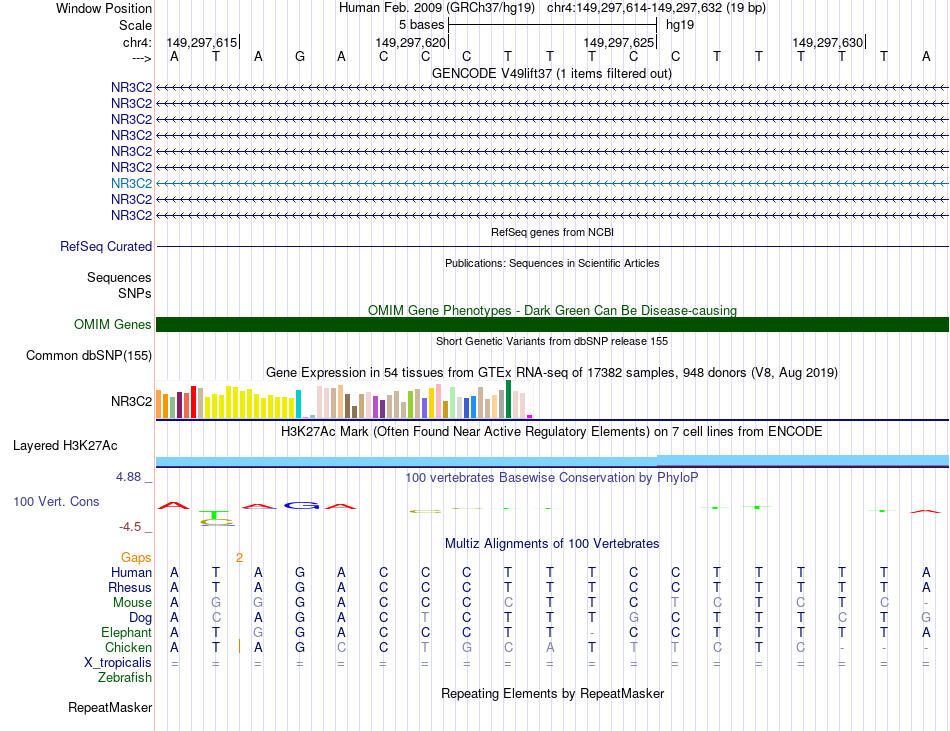Click Publications: Sequences in Scientific Articles title
This screenshot has width=950, height=731.
pyautogui.click(x=552, y=263)
